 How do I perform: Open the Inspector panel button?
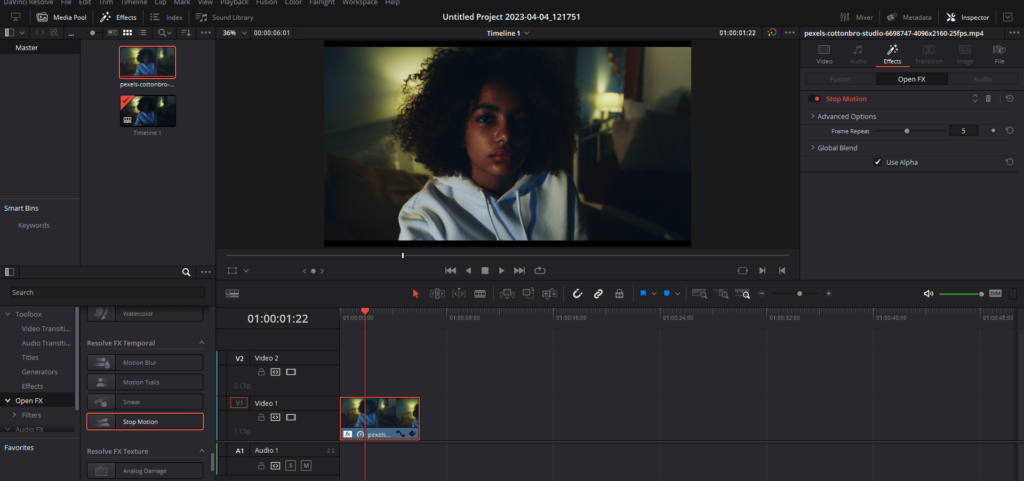point(969,17)
